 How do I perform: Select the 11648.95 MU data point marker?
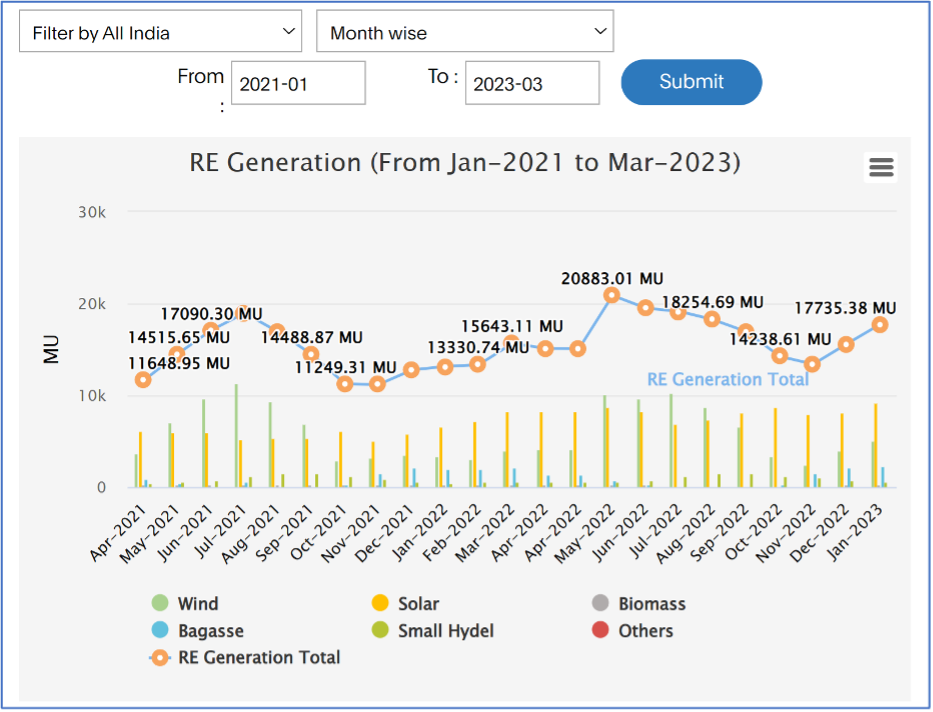[144, 380]
